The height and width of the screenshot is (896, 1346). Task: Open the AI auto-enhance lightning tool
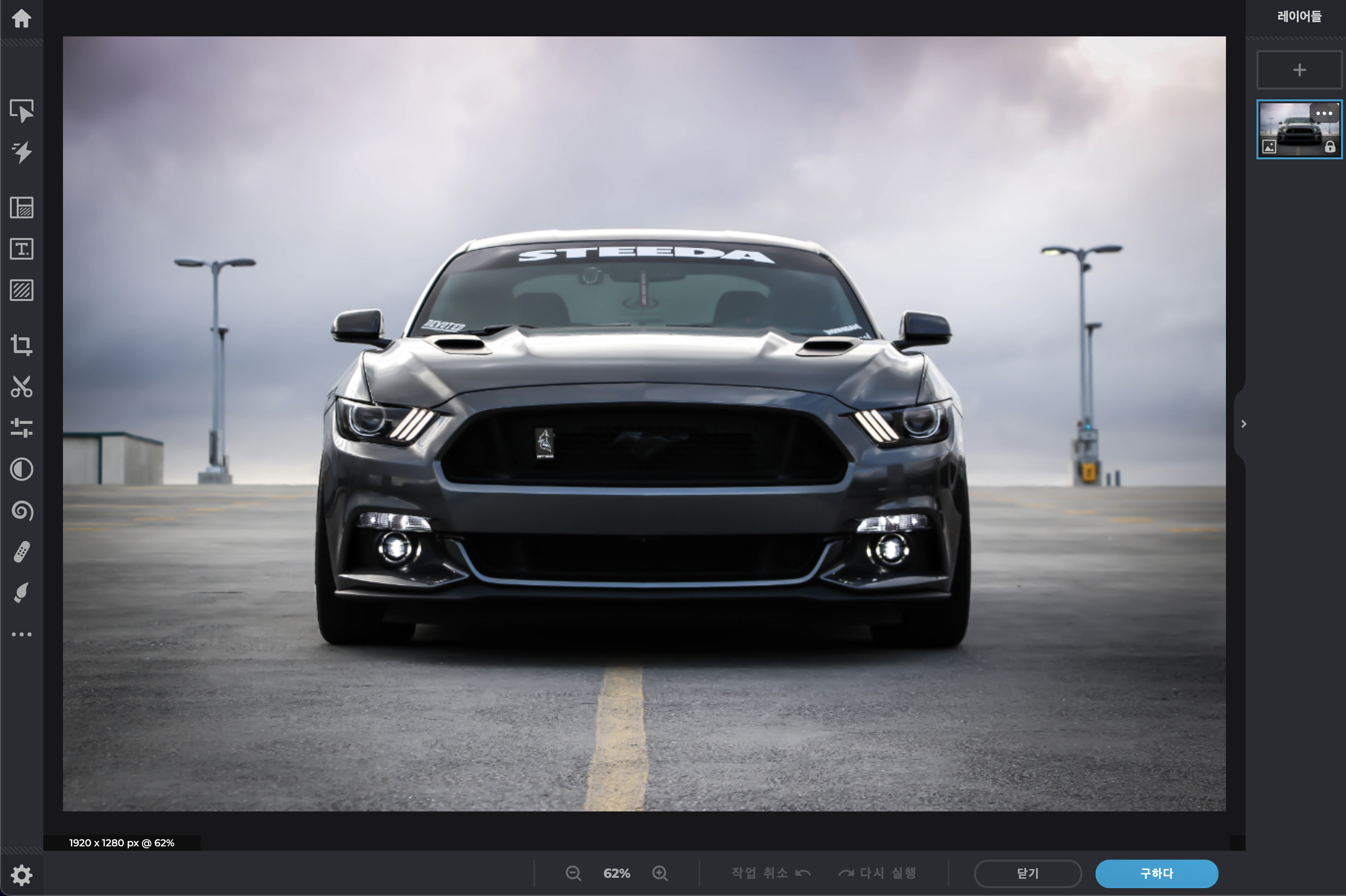click(22, 152)
